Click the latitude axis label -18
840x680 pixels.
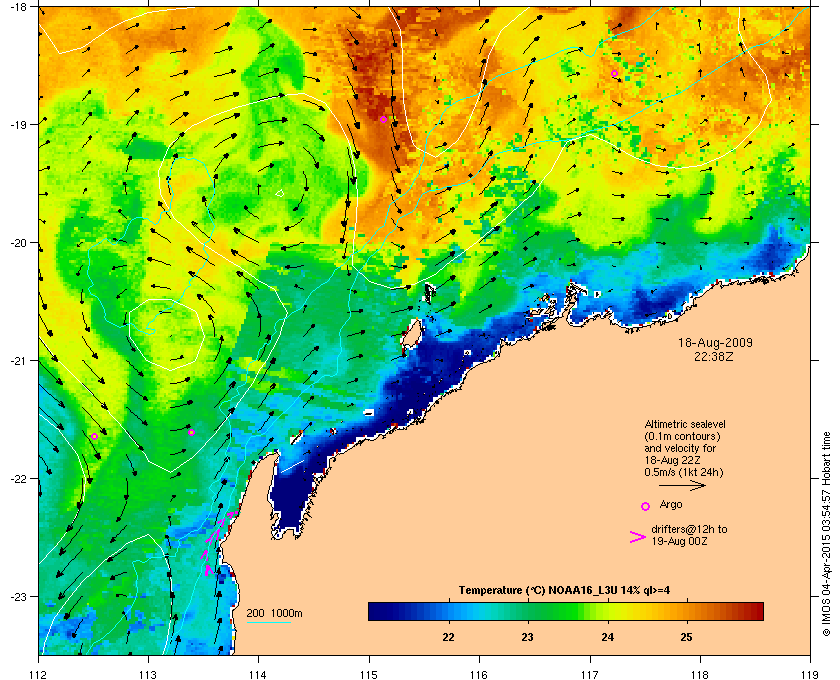pos(18,7)
